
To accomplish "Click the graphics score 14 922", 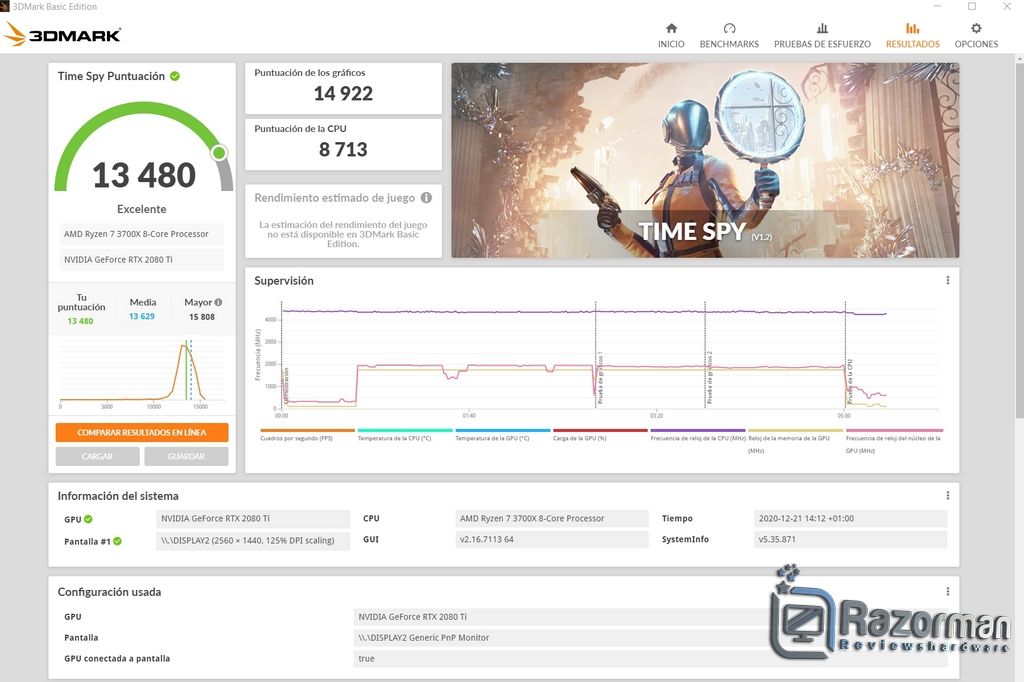I will pos(343,93).
